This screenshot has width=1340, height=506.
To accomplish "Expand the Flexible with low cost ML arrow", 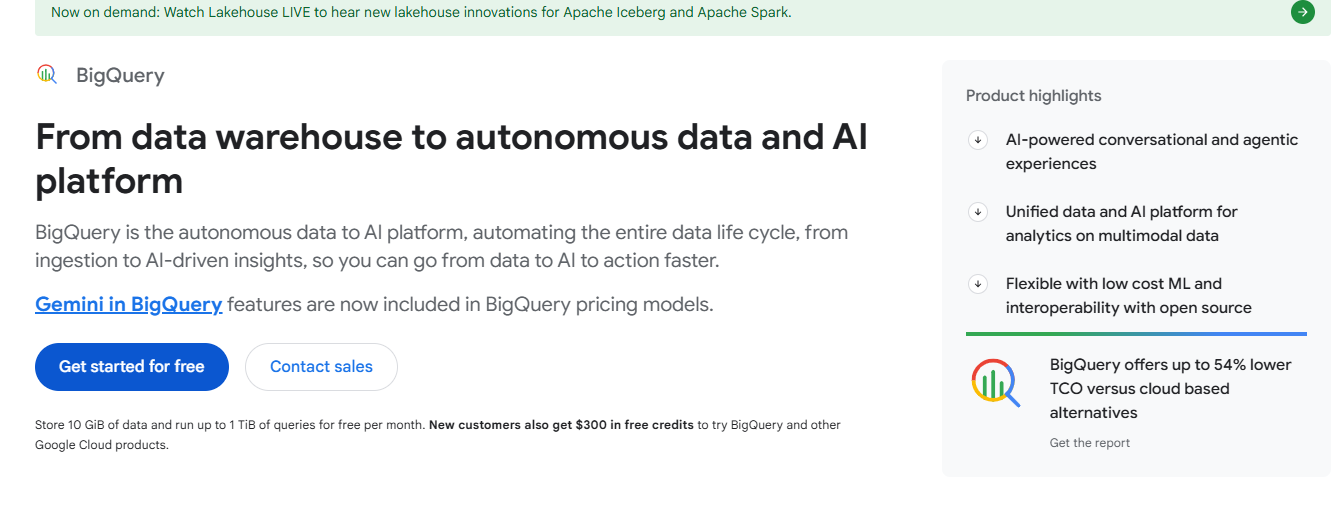I will tap(978, 284).
